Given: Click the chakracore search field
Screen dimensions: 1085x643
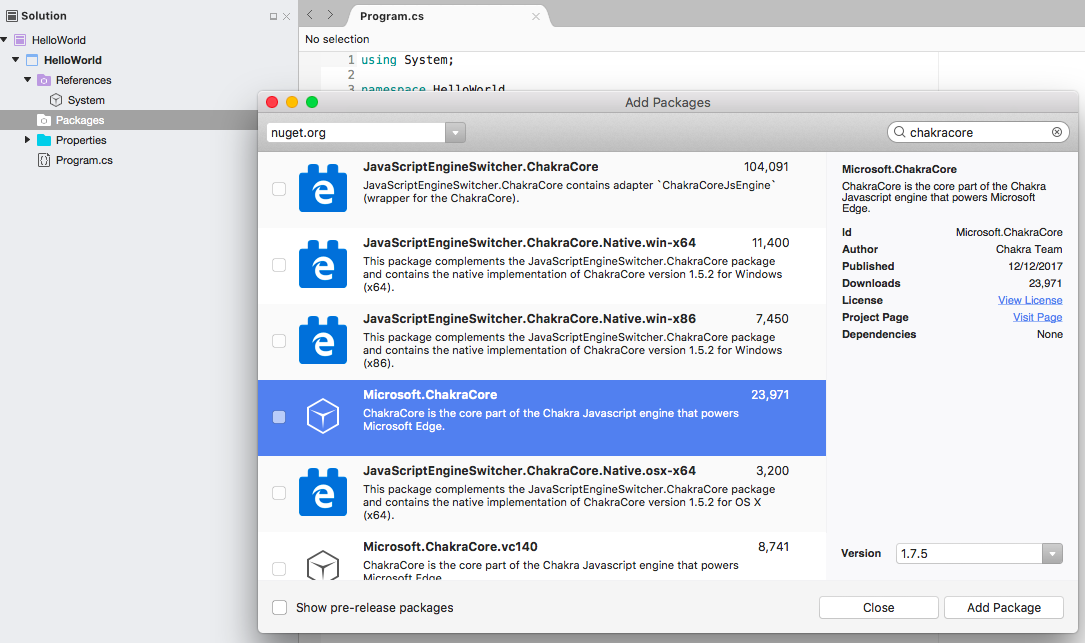Looking at the screenshot, I should pyautogui.click(x=978, y=132).
